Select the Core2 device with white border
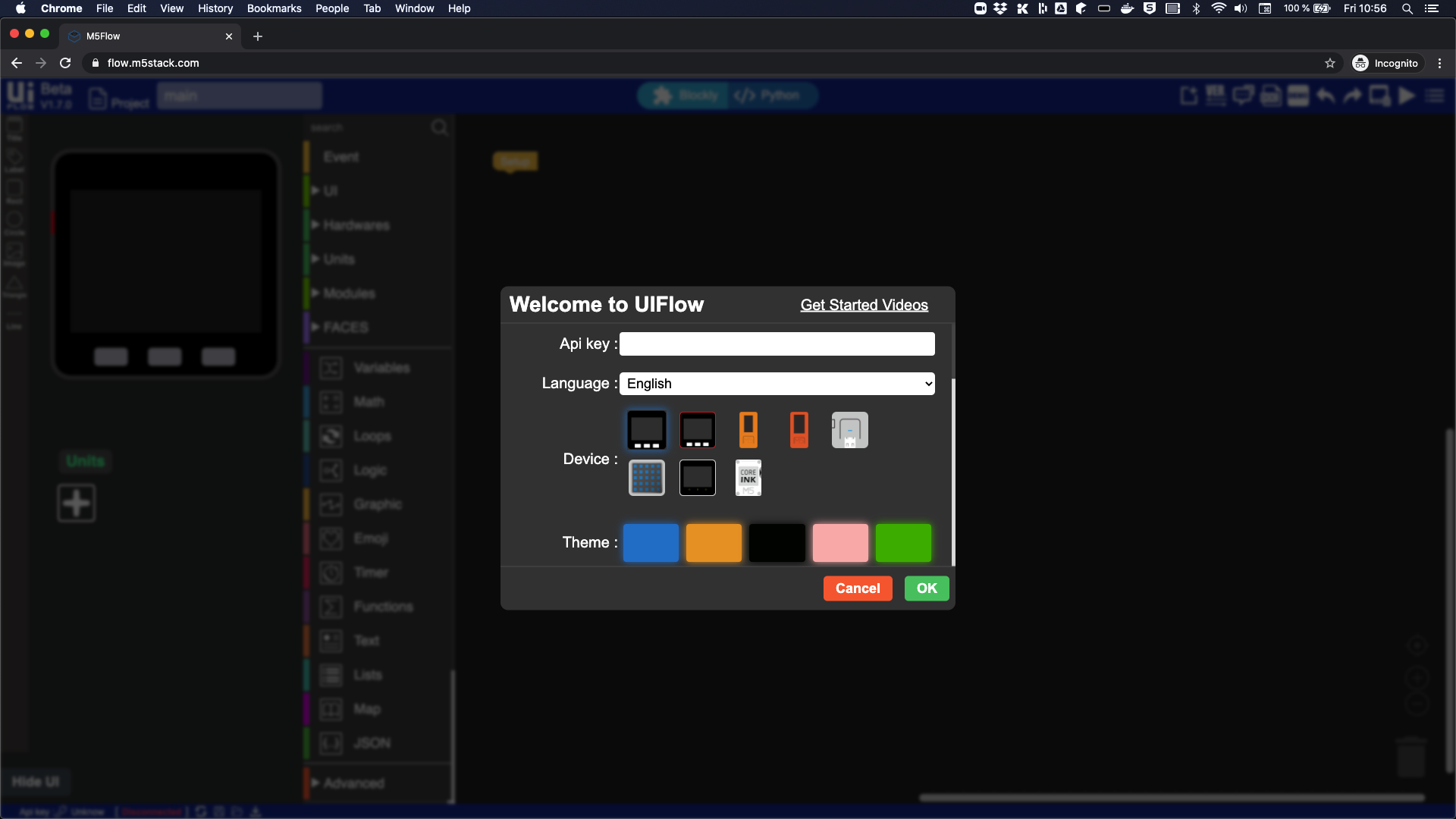This screenshot has width=1456, height=819. 697,478
